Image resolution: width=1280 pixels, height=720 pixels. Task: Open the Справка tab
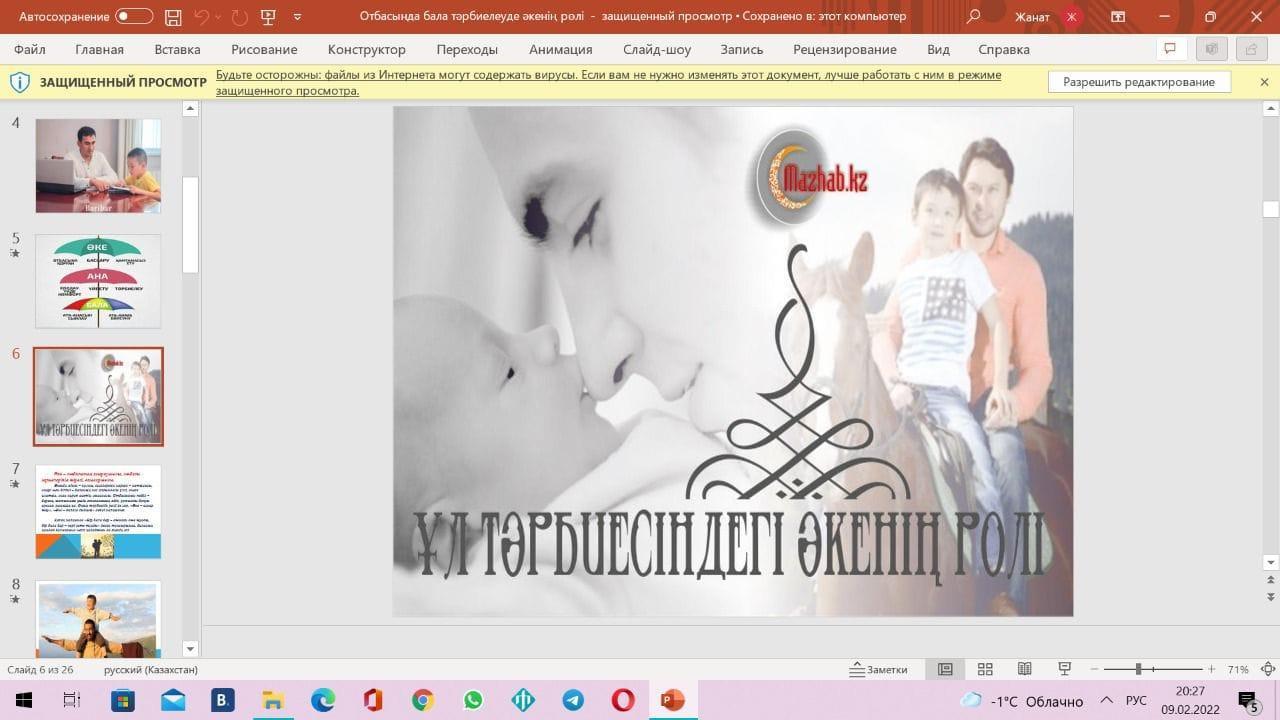(x=1004, y=49)
